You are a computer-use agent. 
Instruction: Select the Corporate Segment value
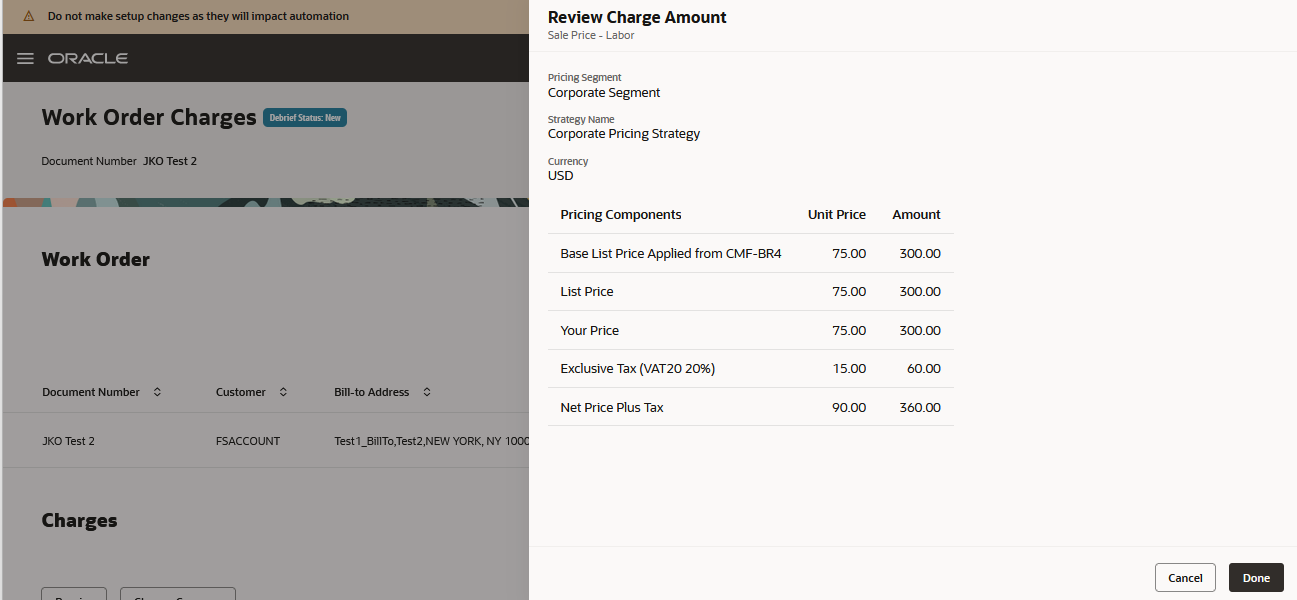click(x=604, y=92)
